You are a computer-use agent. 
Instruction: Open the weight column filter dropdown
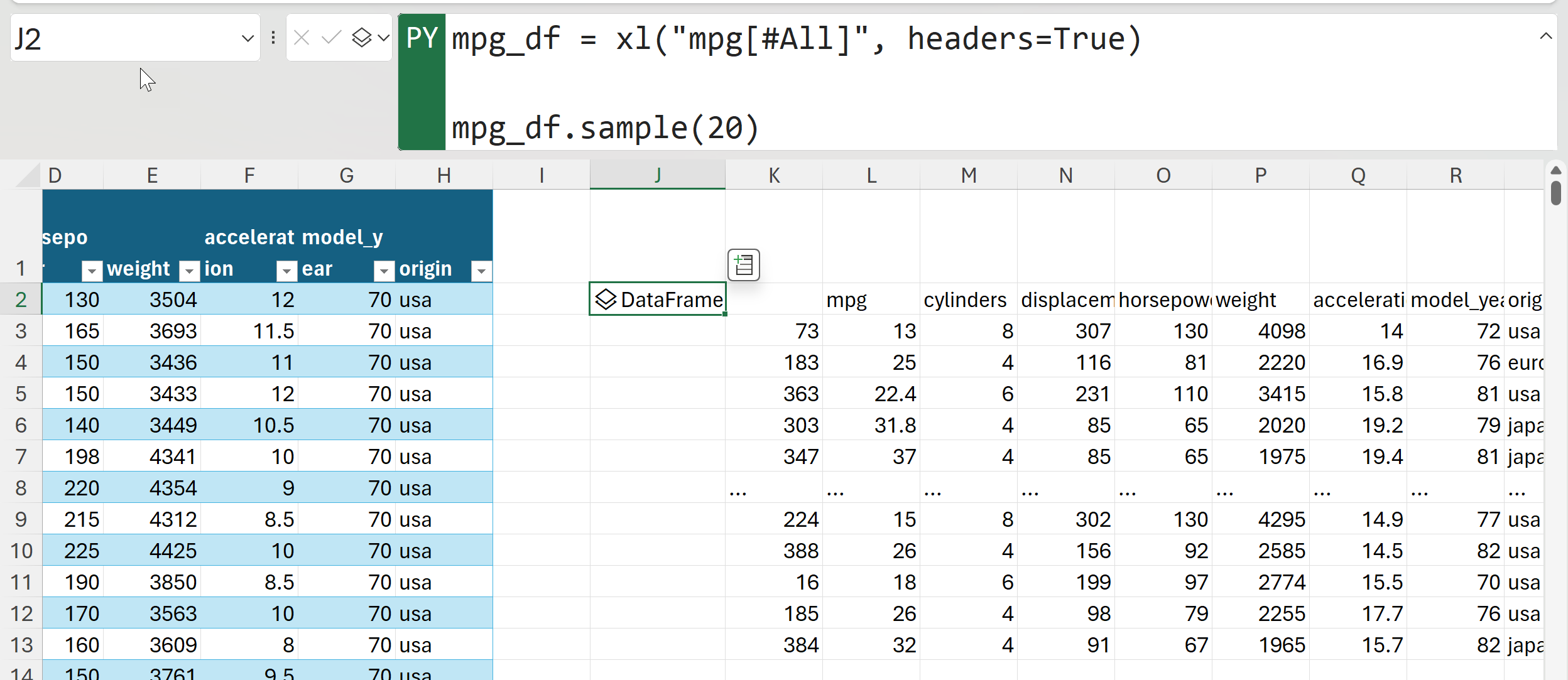[189, 271]
